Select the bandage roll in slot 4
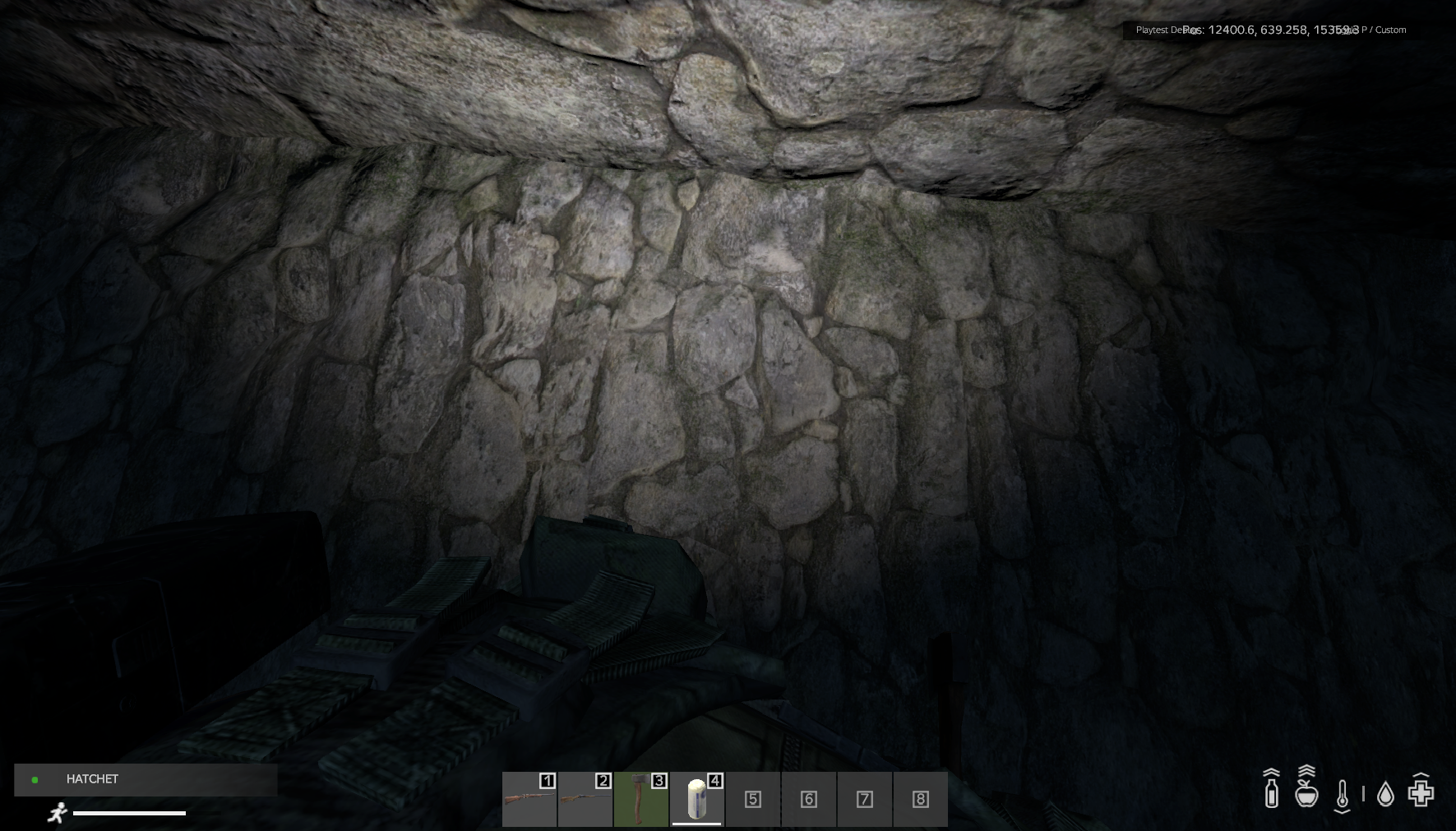 coord(697,799)
